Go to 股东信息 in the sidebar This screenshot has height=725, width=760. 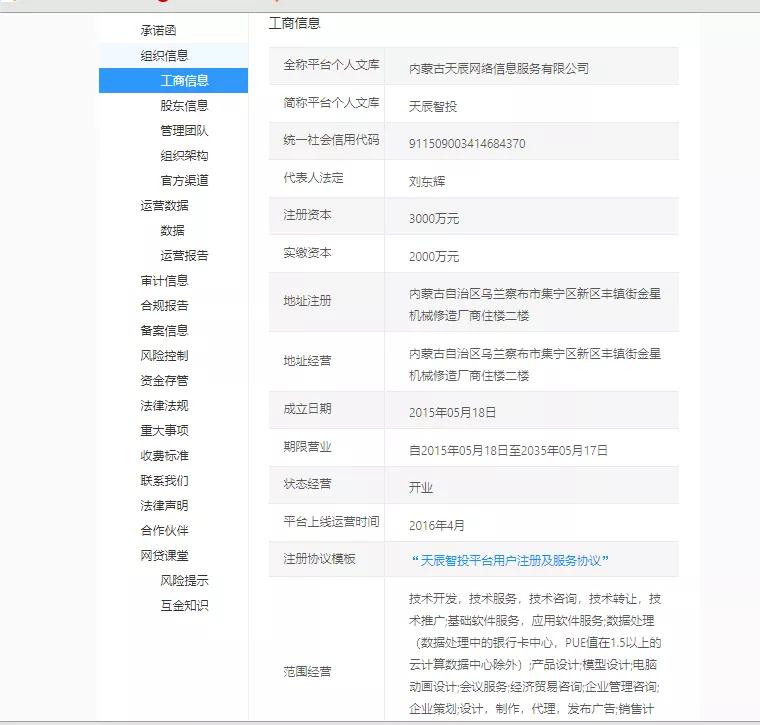184,106
